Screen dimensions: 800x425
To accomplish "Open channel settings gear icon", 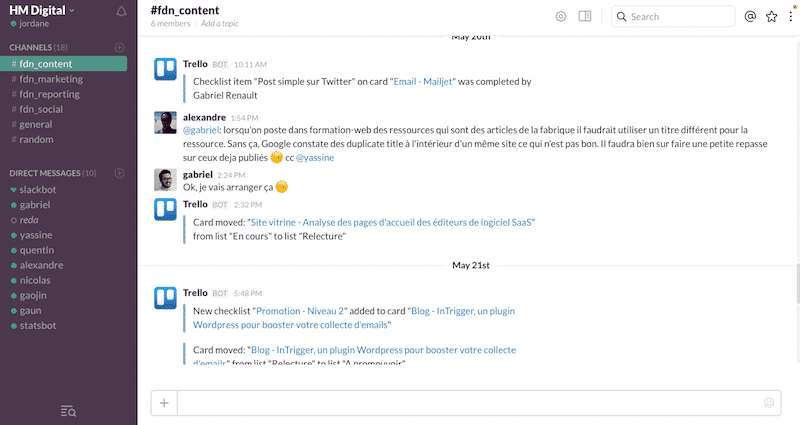I will [561, 16].
